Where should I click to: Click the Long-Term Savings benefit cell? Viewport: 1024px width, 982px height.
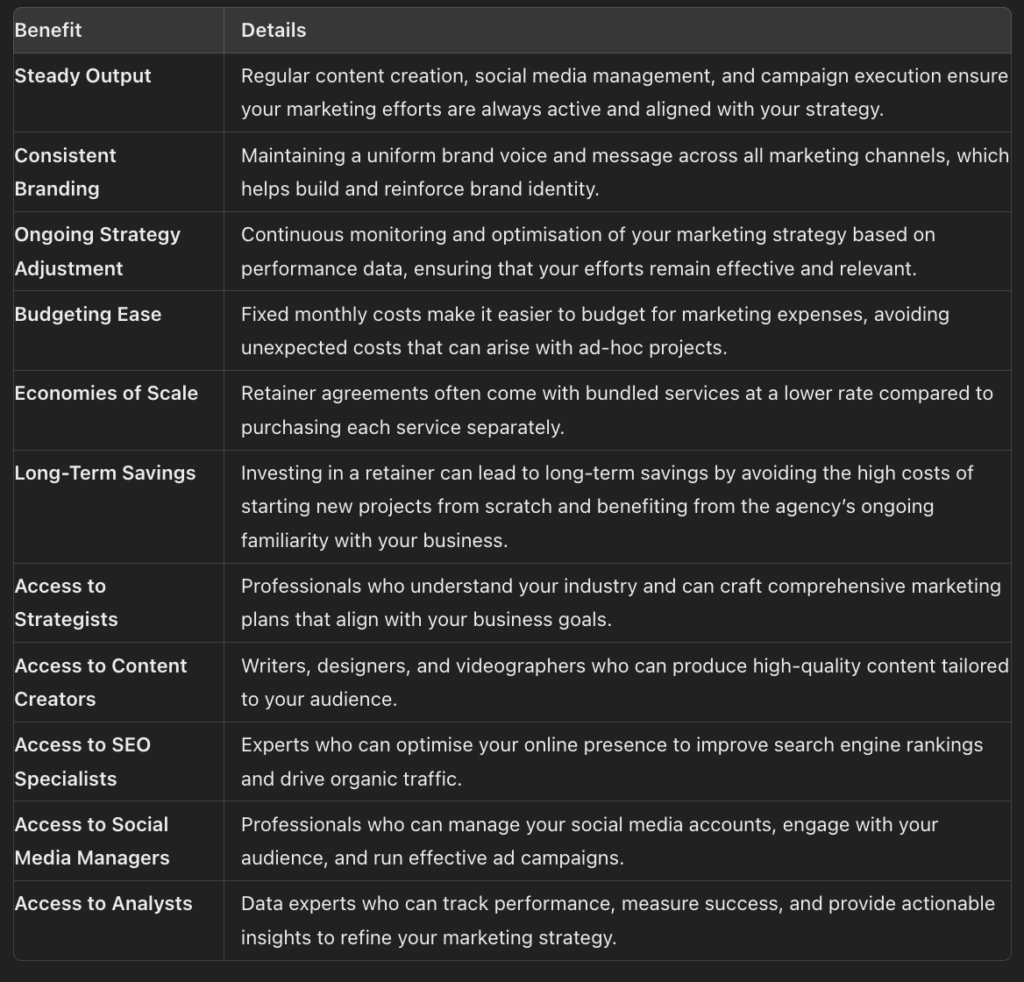(105, 473)
